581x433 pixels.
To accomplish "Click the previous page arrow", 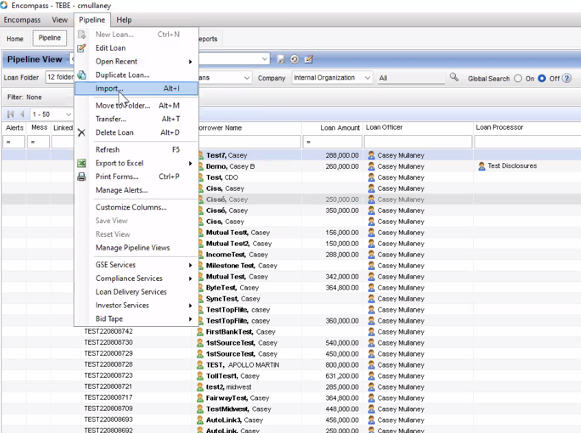I will point(22,114).
